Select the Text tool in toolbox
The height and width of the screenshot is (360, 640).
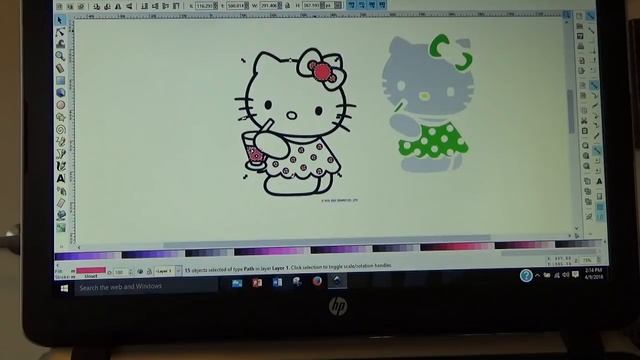[x=61, y=178]
